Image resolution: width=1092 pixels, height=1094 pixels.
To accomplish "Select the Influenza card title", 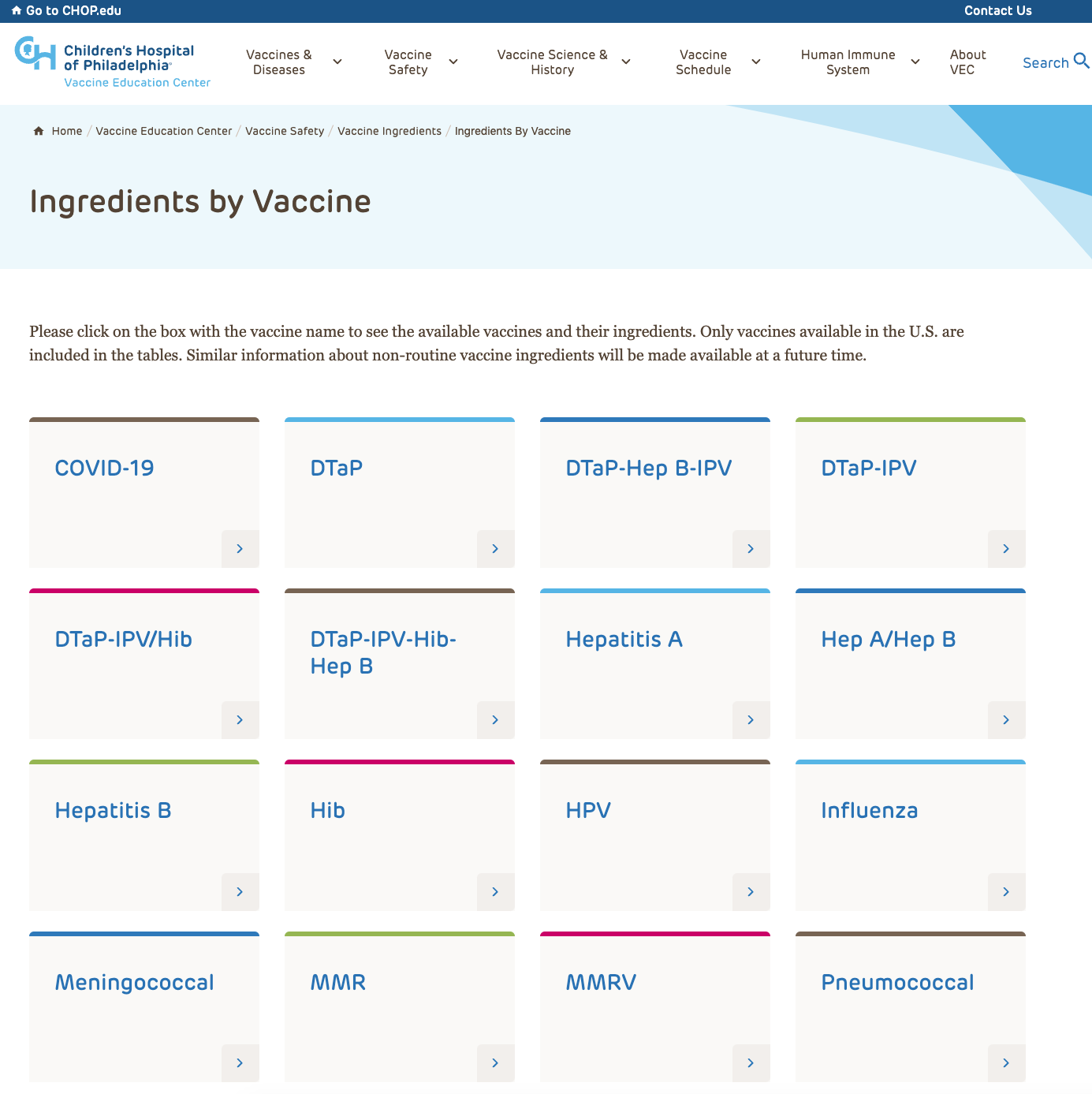I will point(870,810).
